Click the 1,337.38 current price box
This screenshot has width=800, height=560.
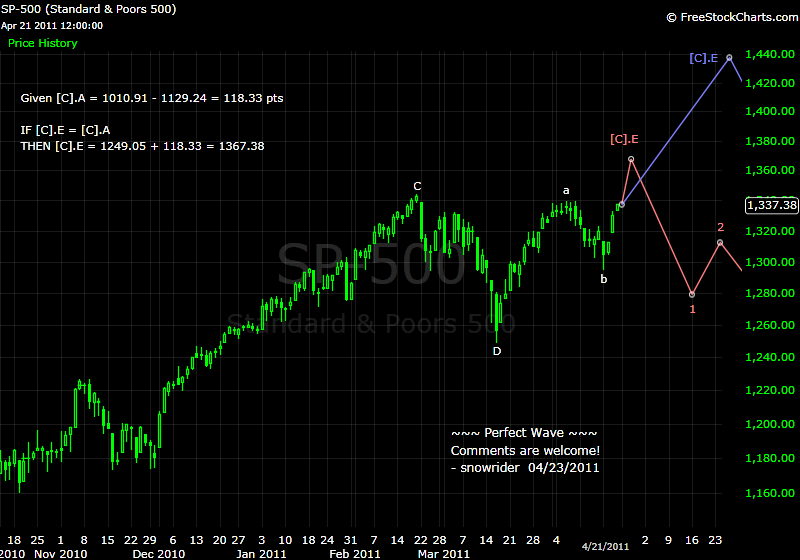click(771, 205)
